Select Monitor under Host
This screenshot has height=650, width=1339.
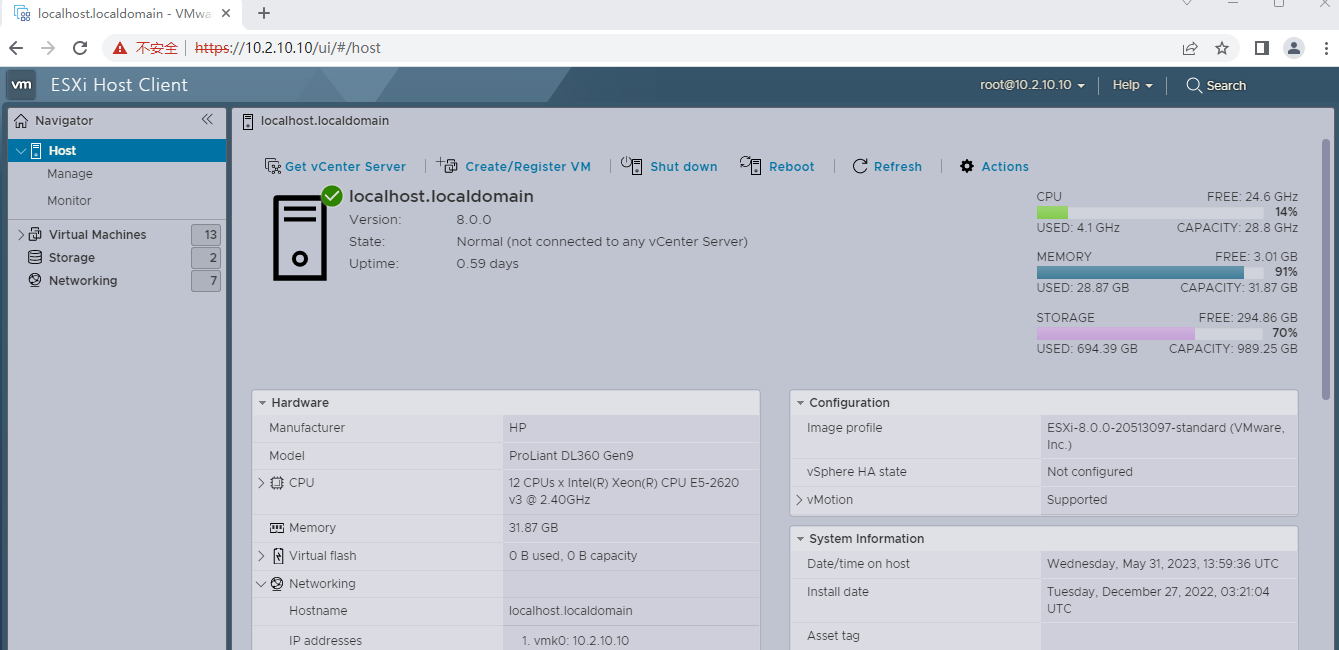pos(69,201)
